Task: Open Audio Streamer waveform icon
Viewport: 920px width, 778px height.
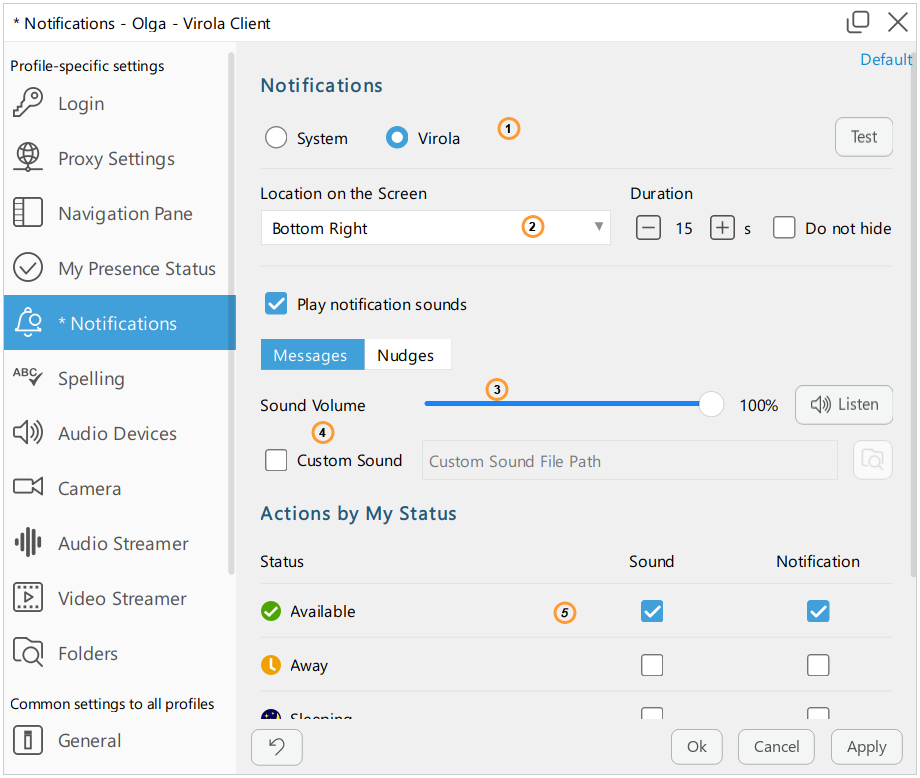Action: coord(28,542)
